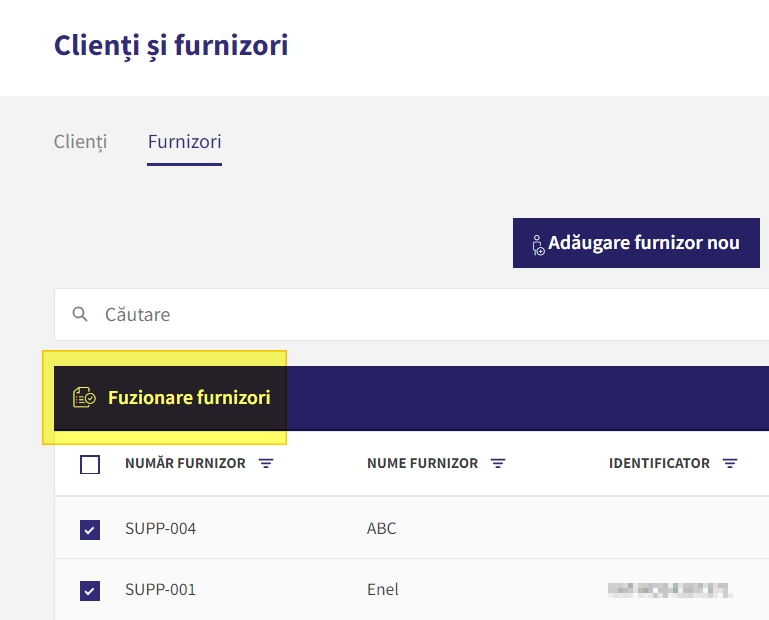Click the NUMĂR FURNIZOR column header
This screenshot has width=769, height=620.
185,463
